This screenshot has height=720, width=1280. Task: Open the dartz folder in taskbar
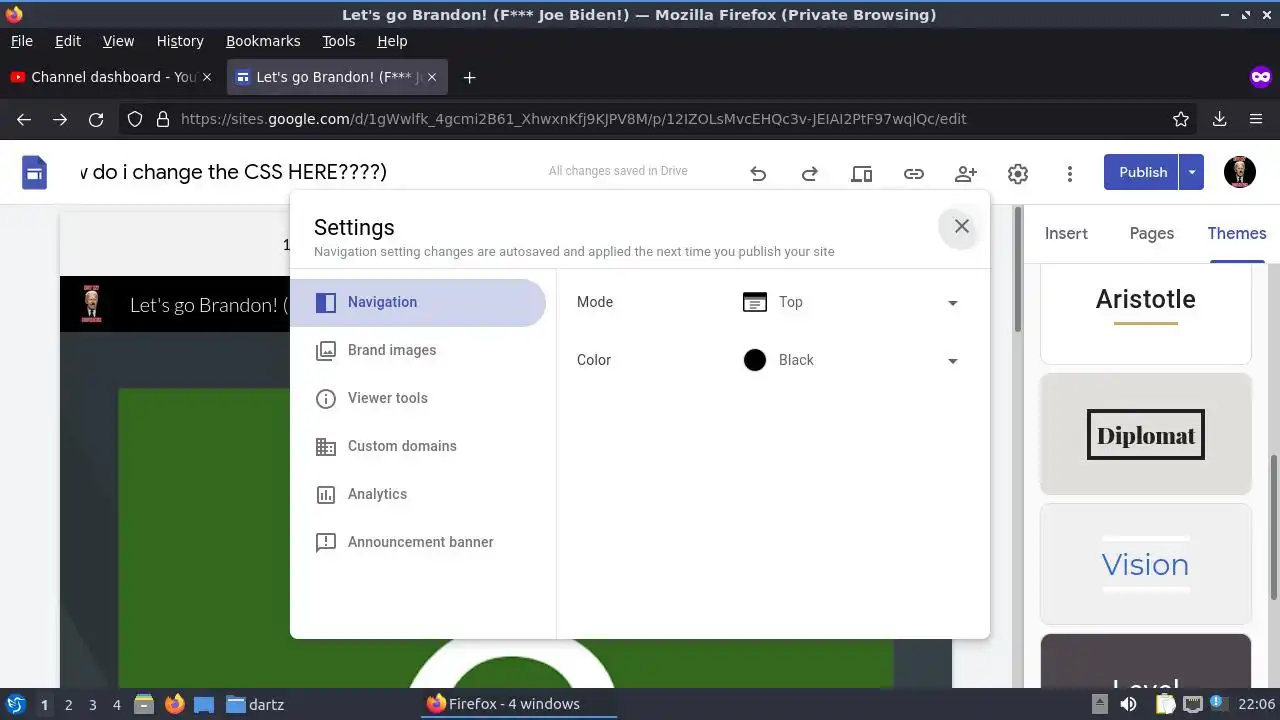255,704
